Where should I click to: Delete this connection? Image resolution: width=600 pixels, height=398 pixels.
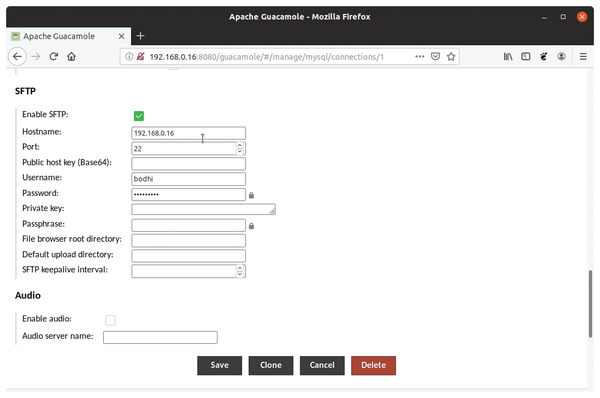click(373, 365)
